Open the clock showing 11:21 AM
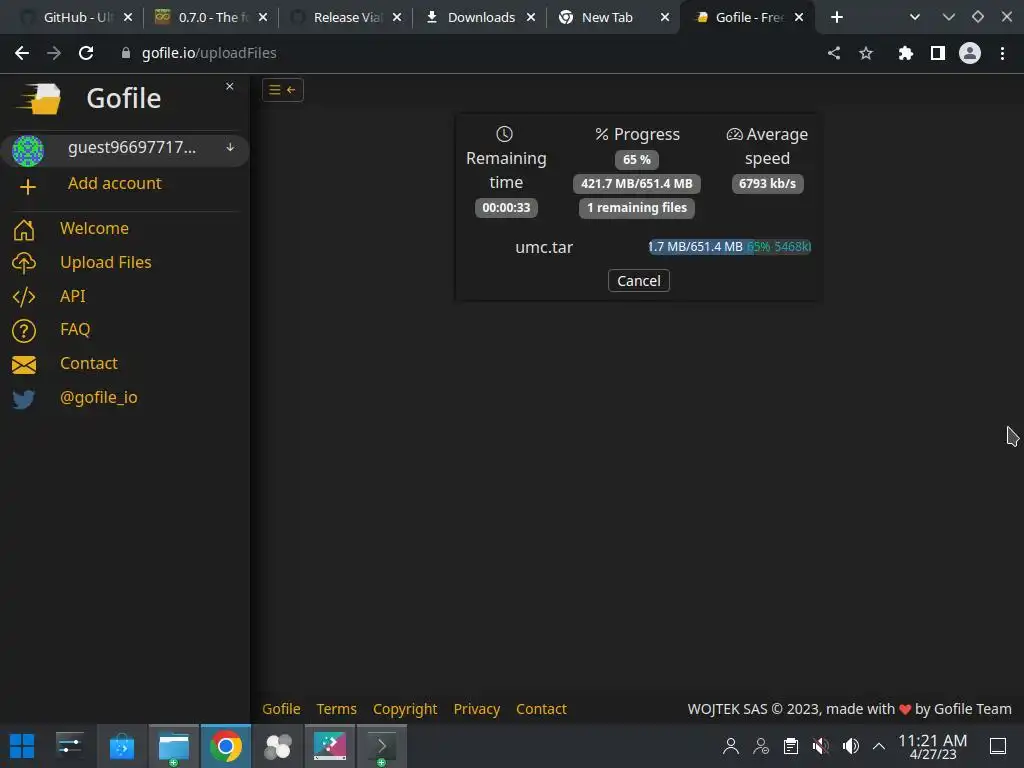1024x768 pixels. coord(933,746)
